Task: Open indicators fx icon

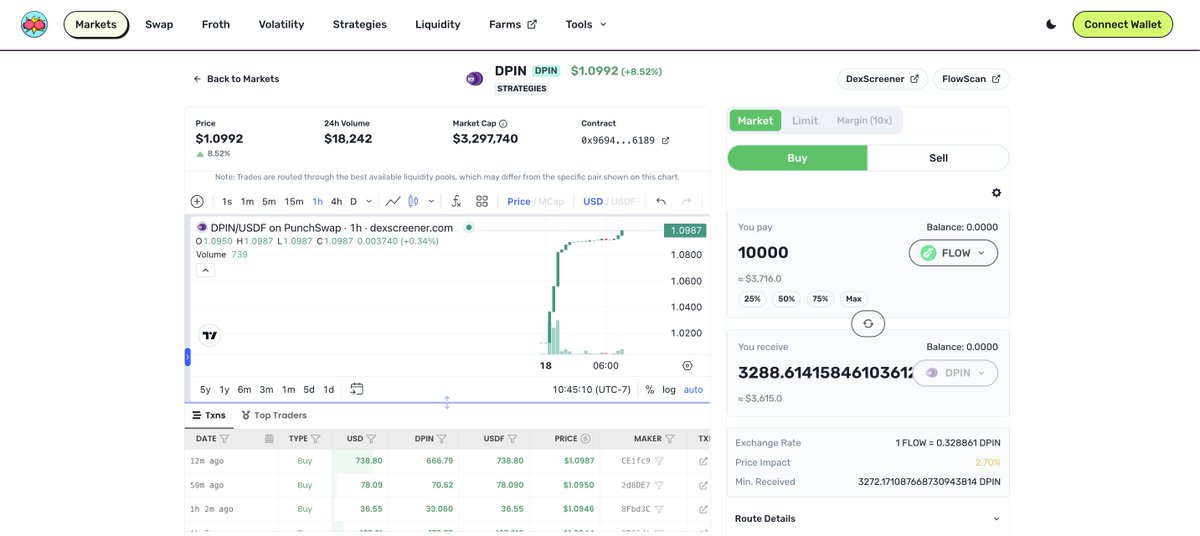Action: (456, 201)
